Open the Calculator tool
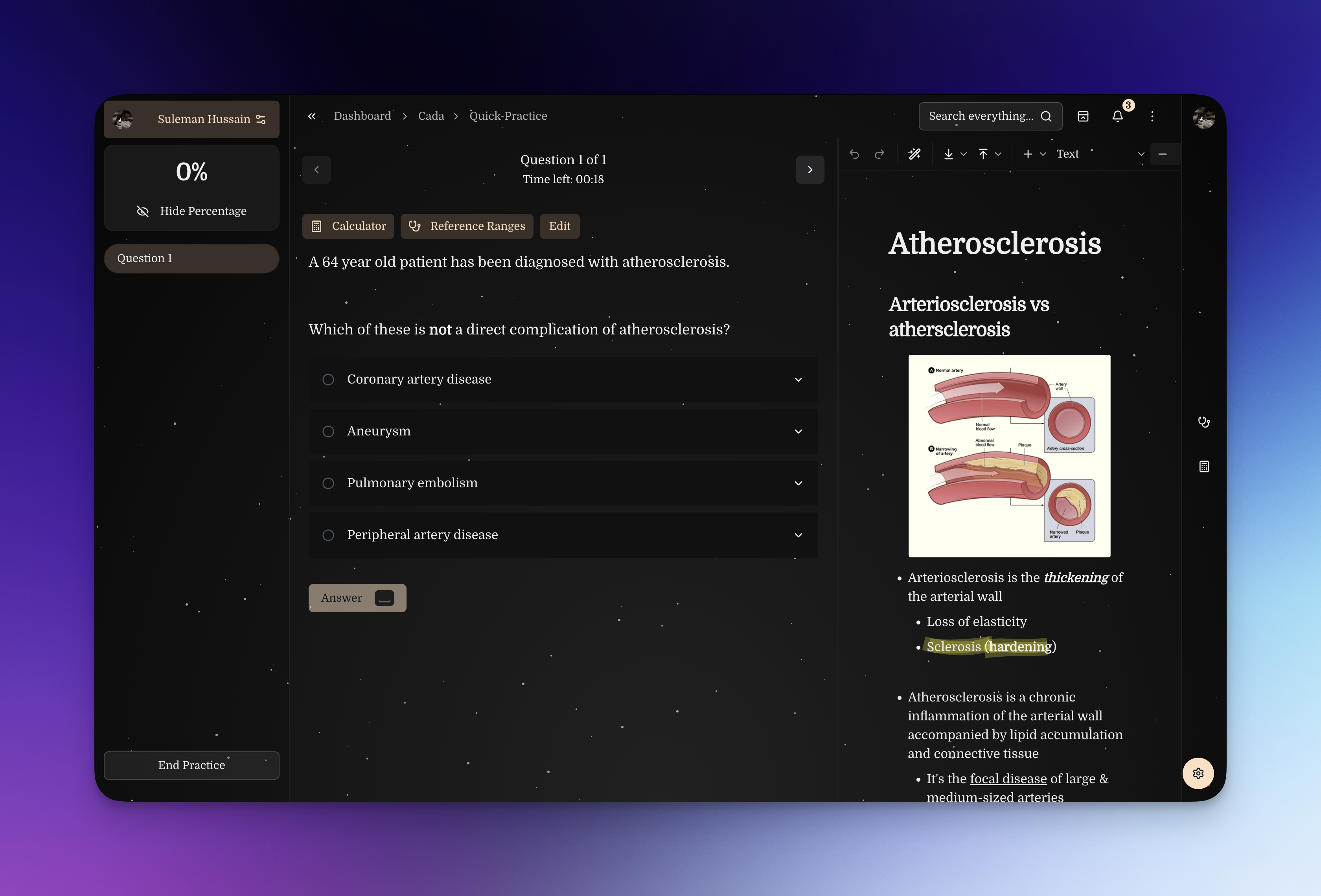This screenshot has width=1321, height=896. pos(348,226)
